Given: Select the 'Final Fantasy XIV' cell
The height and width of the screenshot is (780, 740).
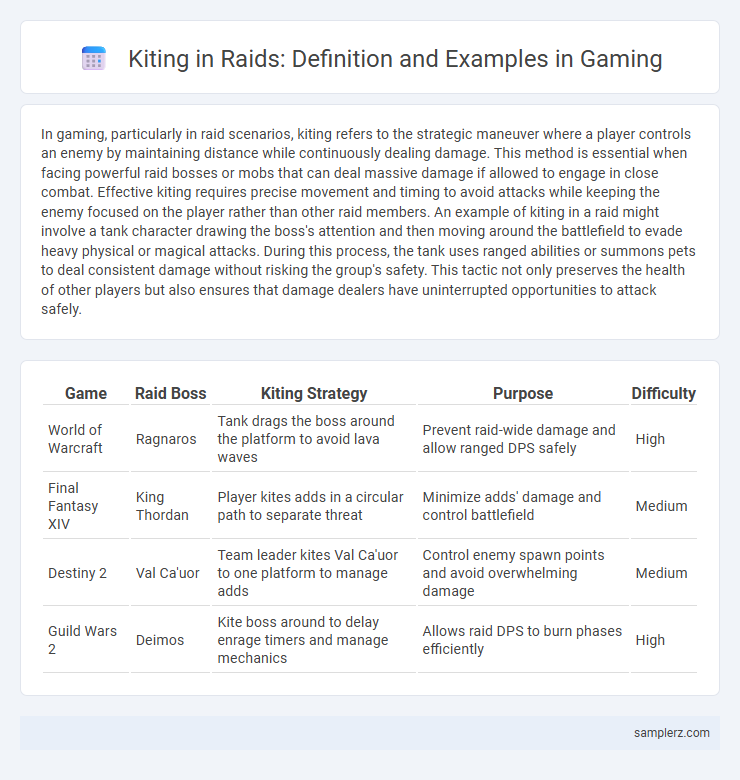Looking at the screenshot, I should coord(86,506).
